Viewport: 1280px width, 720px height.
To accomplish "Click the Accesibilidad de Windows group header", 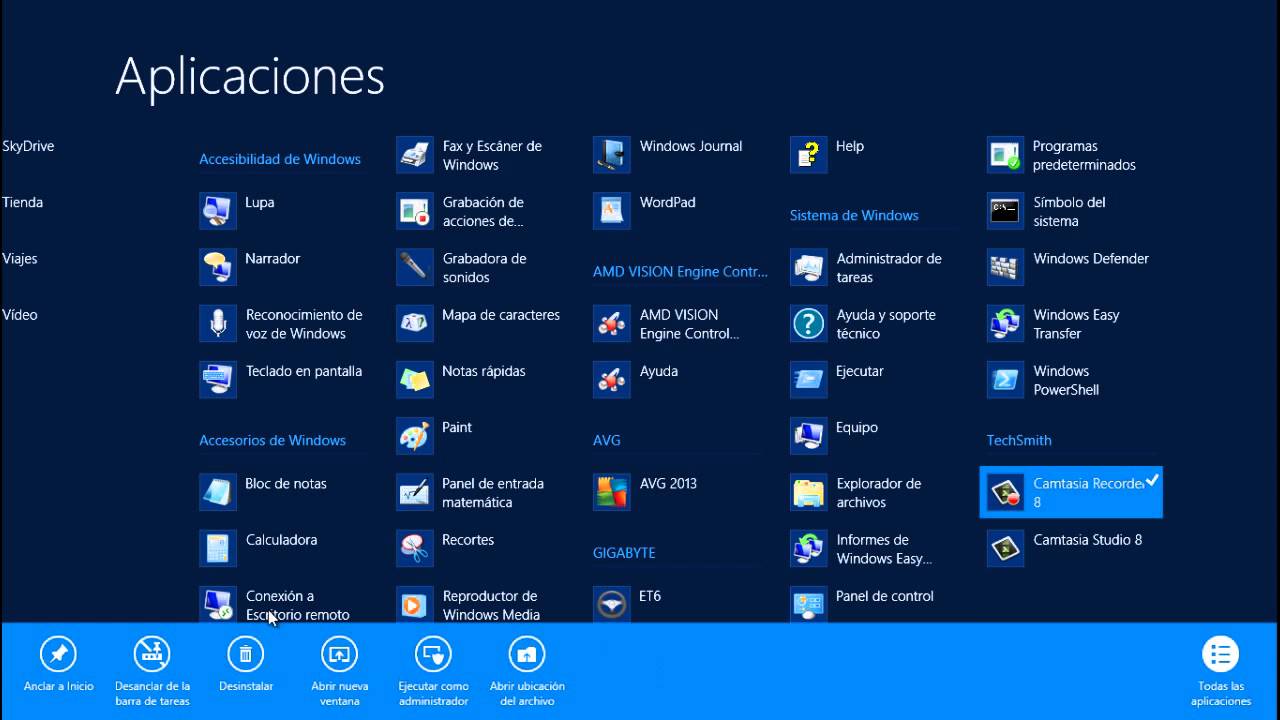I will pos(280,159).
